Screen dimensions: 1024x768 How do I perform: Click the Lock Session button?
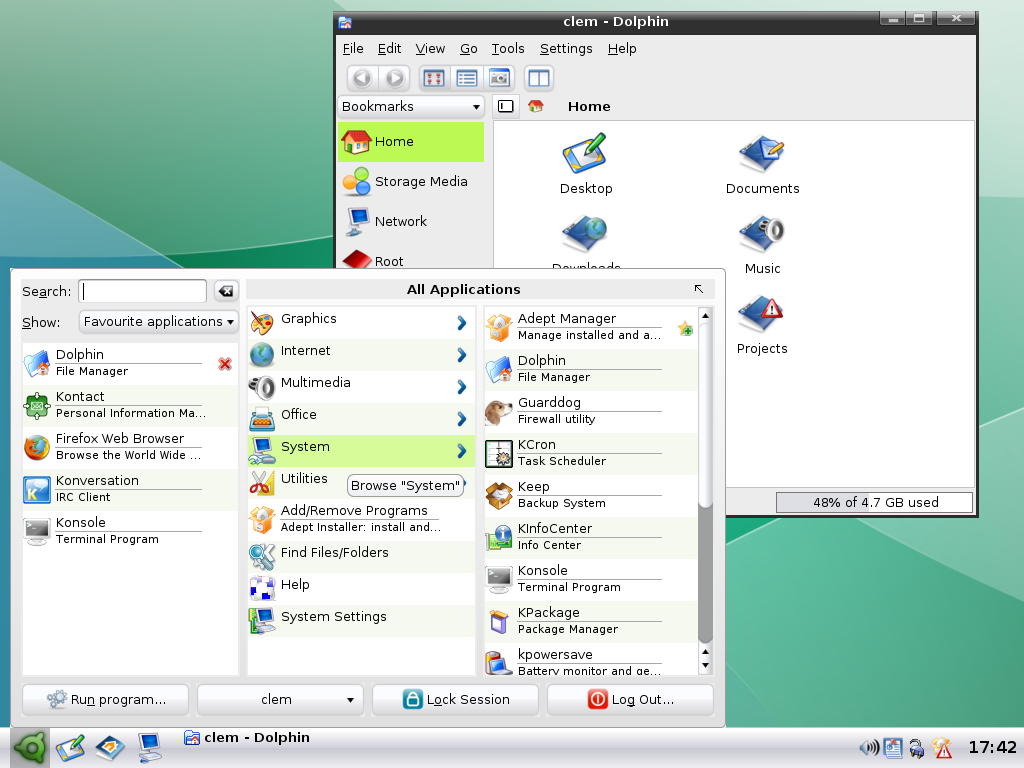(x=455, y=700)
